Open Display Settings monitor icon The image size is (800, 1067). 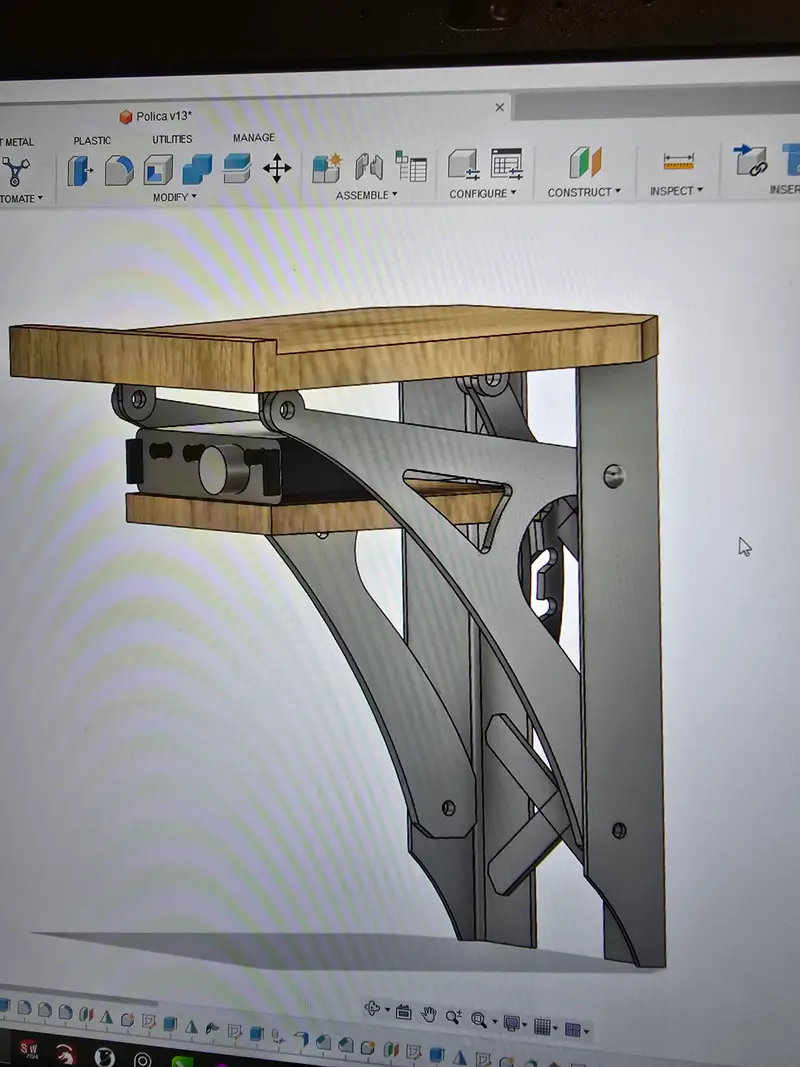tap(512, 1023)
